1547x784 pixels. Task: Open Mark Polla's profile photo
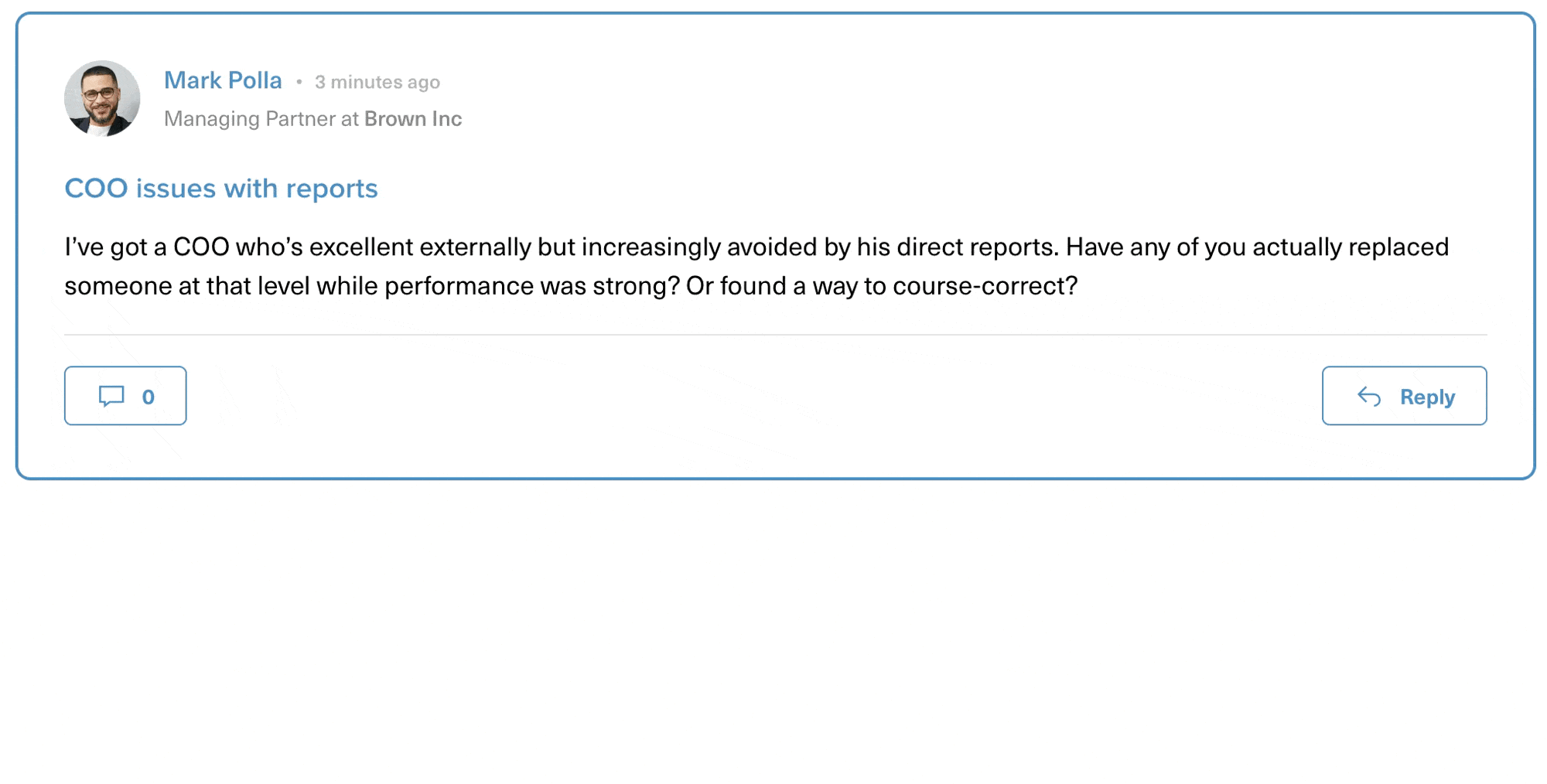click(x=102, y=99)
